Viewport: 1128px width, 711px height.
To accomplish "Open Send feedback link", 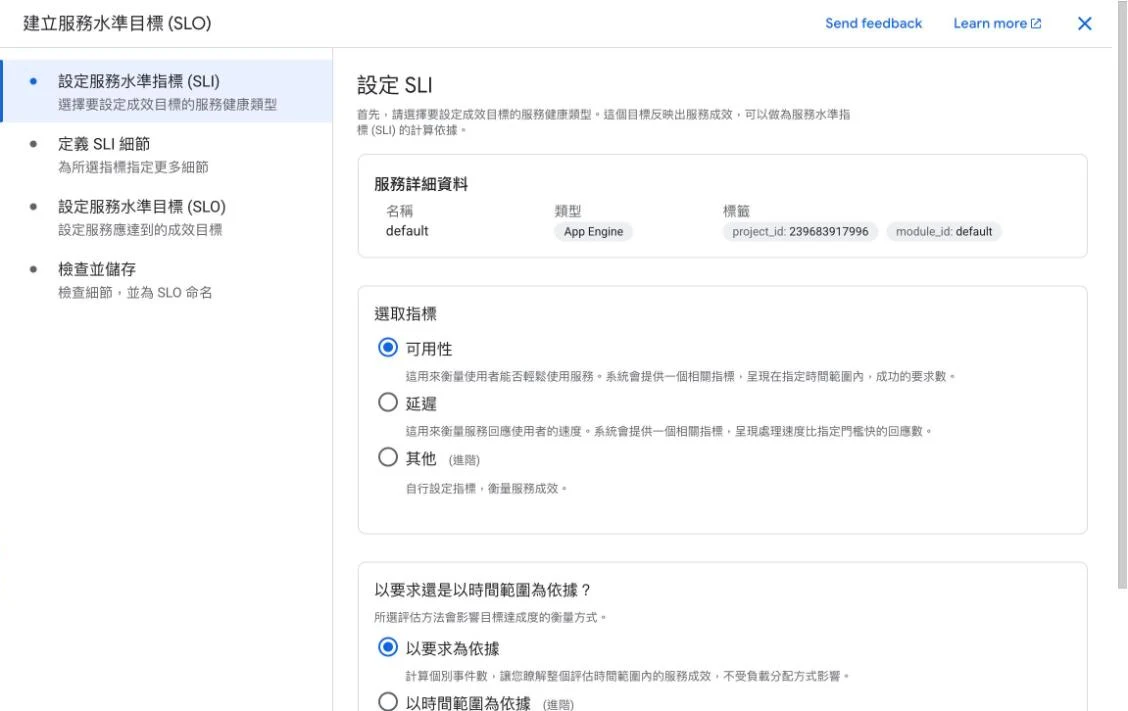I will pyautogui.click(x=873, y=23).
